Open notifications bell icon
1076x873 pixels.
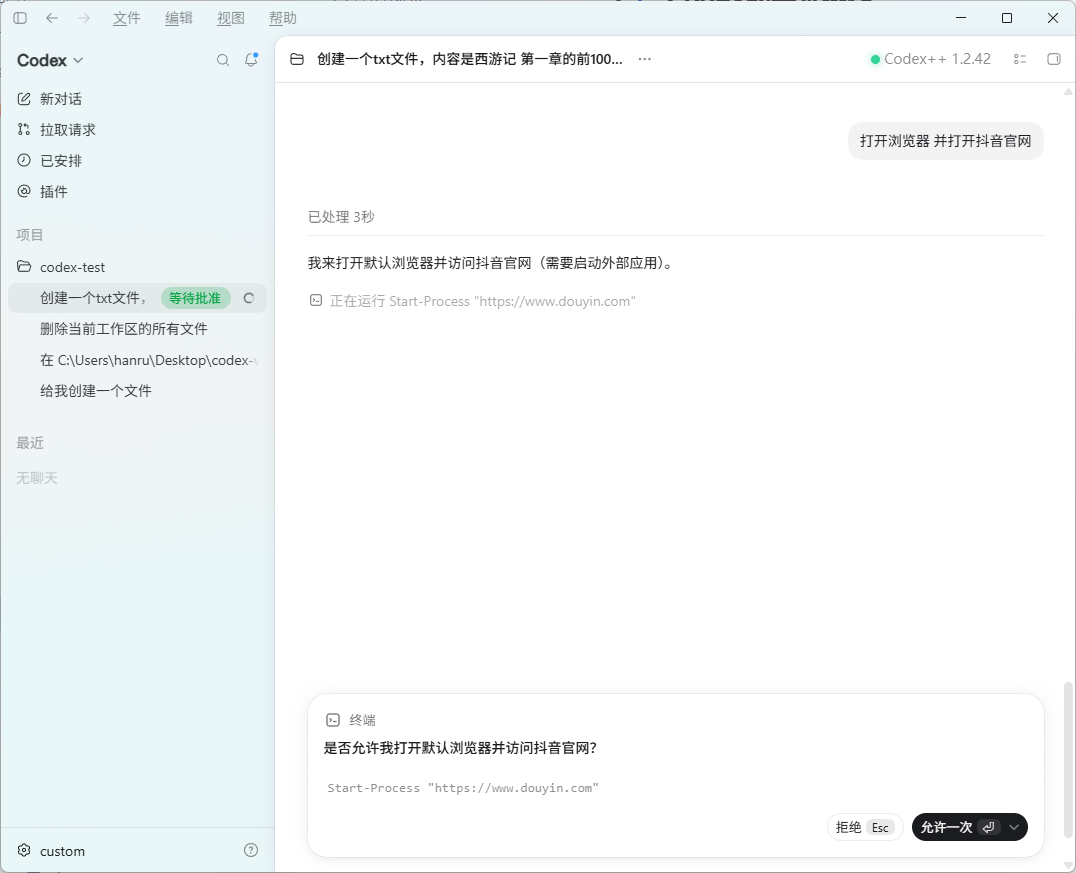click(251, 60)
